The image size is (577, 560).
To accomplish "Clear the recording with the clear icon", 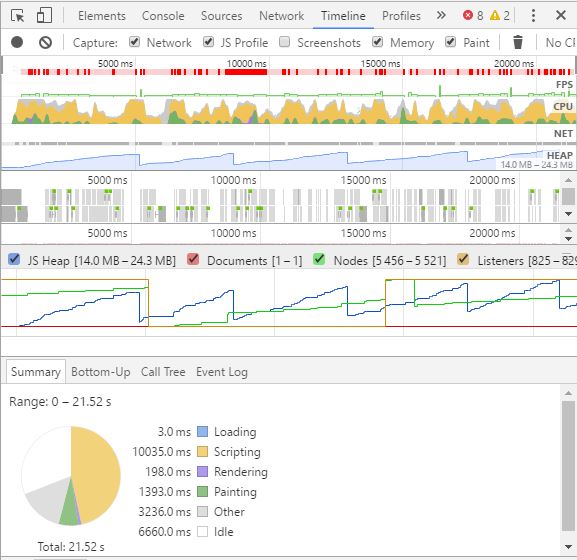I will point(45,42).
